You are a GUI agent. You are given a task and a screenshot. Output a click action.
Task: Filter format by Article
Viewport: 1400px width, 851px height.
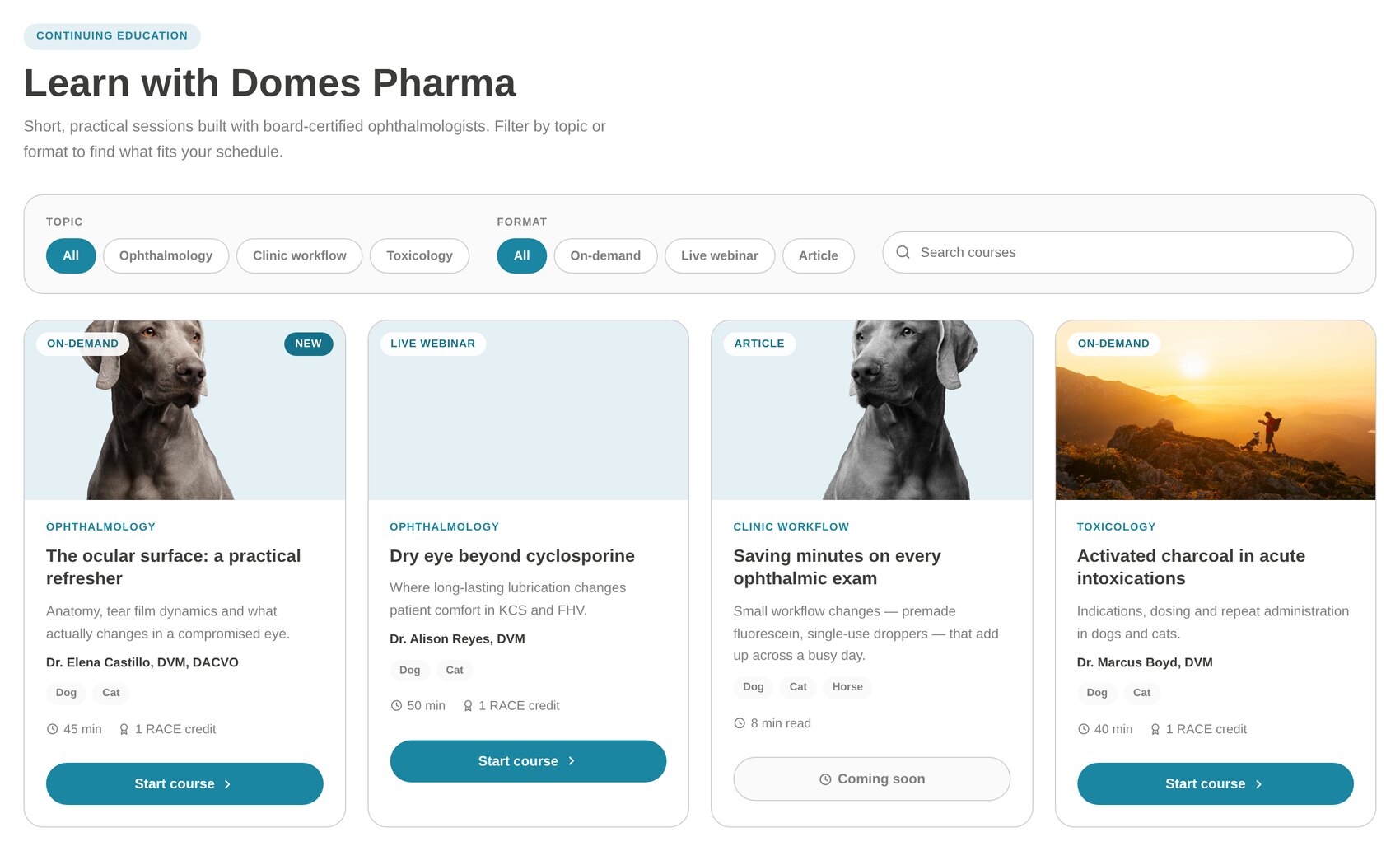click(x=819, y=255)
